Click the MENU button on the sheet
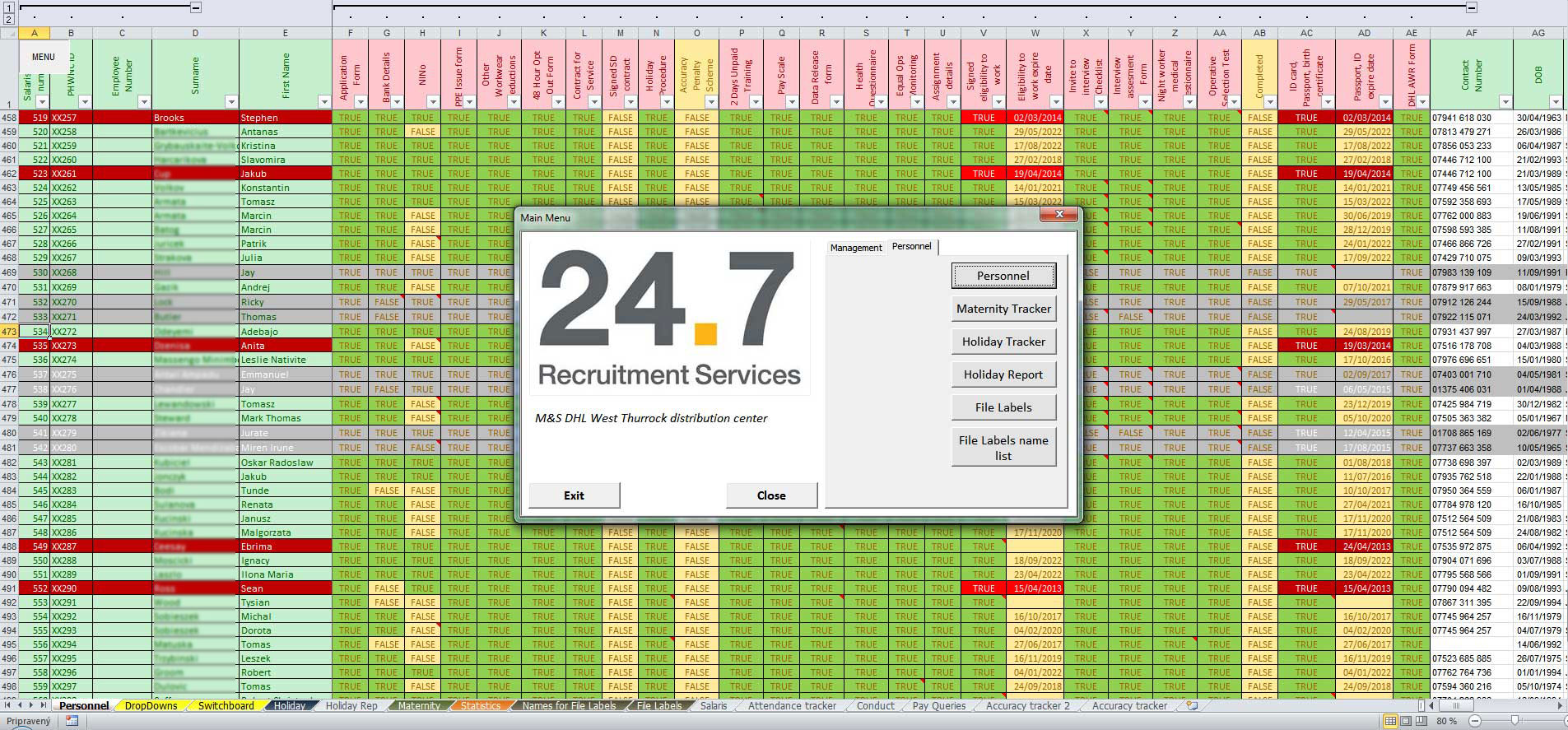Image resolution: width=1568 pixels, height=730 pixels. pyautogui.click(x=44, y=57)
